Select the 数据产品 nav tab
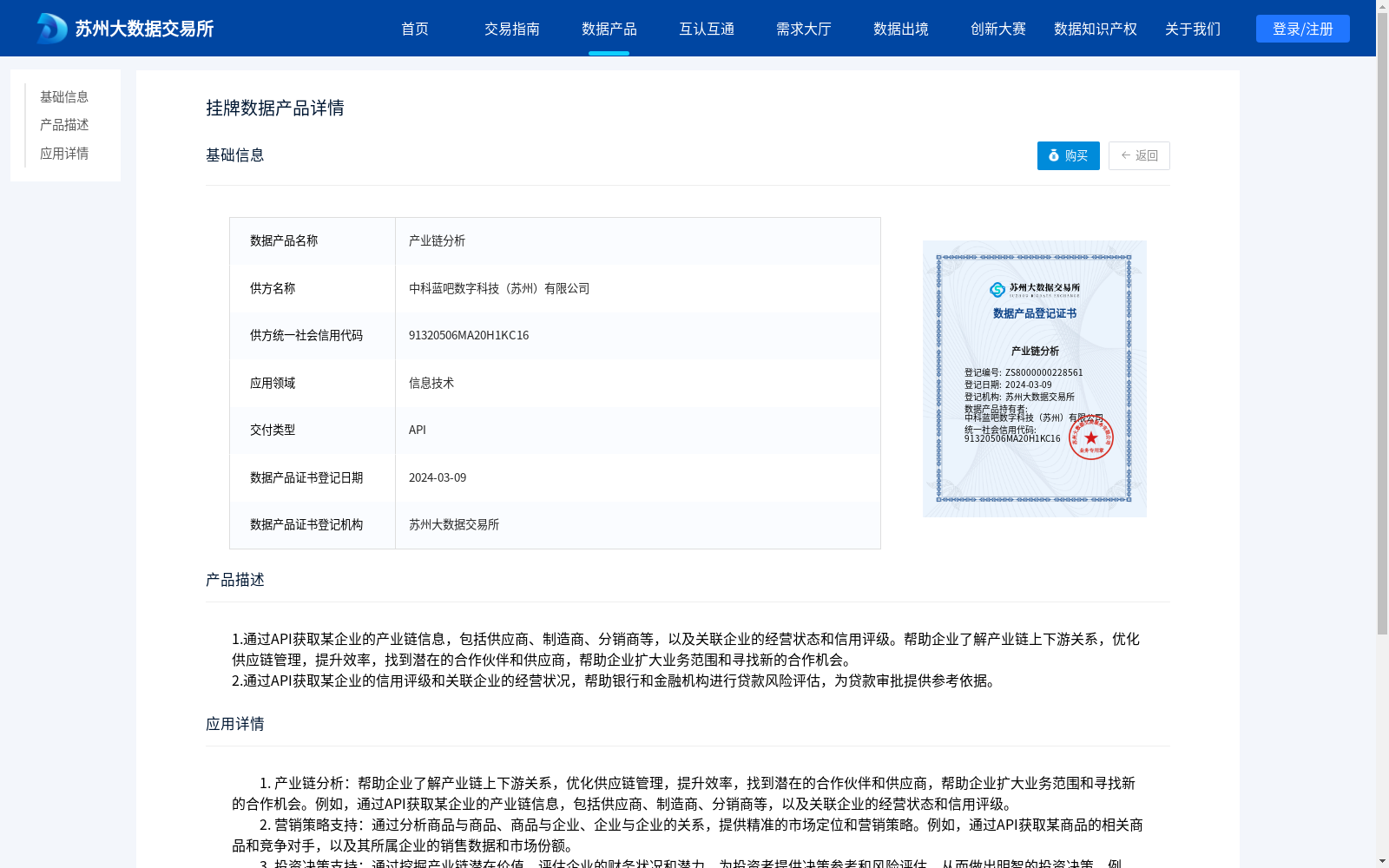 (x=609, y=29)
